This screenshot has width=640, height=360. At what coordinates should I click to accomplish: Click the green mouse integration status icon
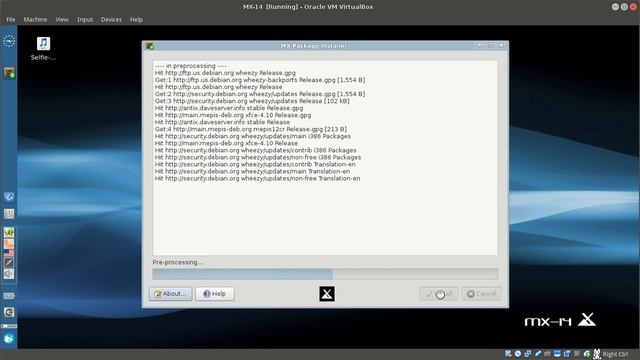(x=587, y=354)
